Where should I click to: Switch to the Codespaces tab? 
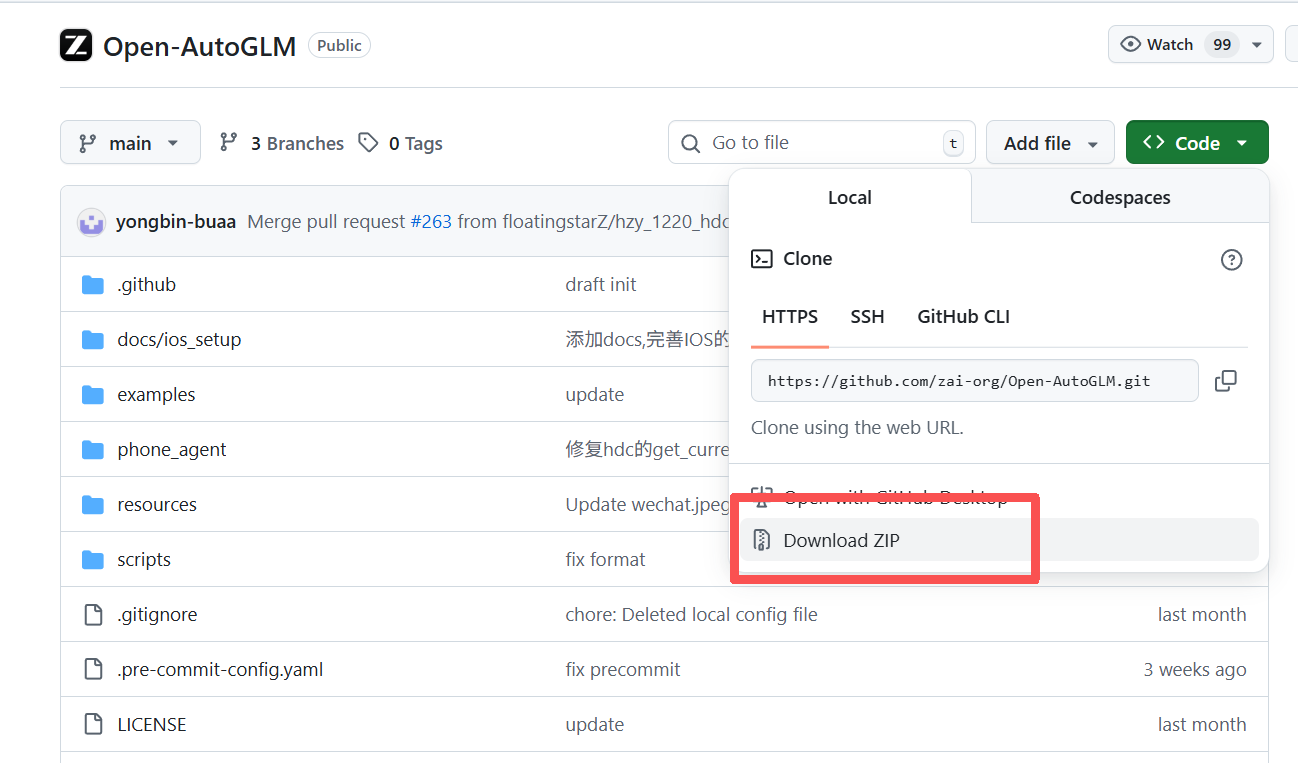[x=1120, y=198]
